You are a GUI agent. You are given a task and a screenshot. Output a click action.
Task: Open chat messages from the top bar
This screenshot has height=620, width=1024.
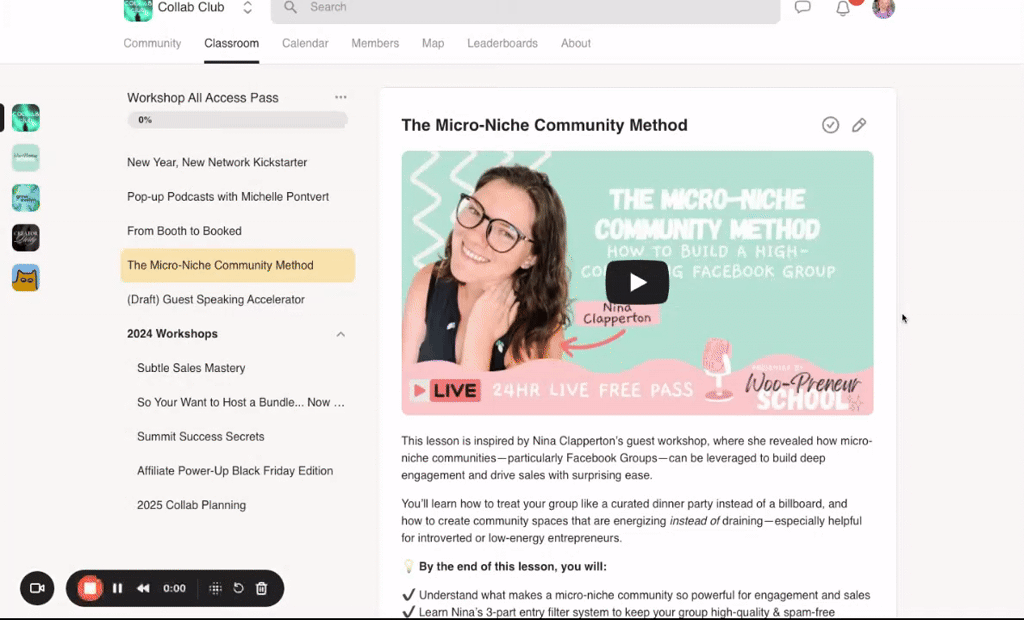click(x=803, y=9)
